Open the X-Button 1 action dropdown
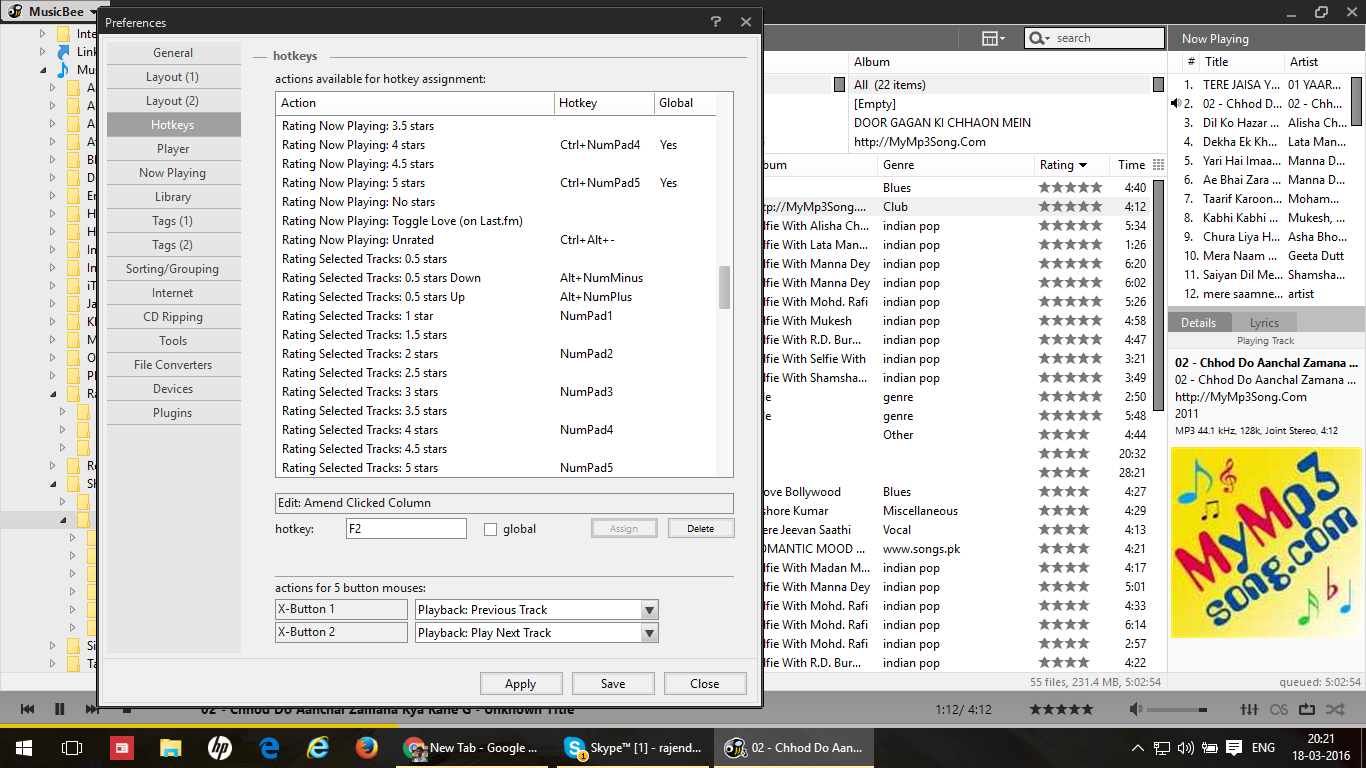Screen dimensions: 1366x768 pyautogui.click(x=650, y=609)
